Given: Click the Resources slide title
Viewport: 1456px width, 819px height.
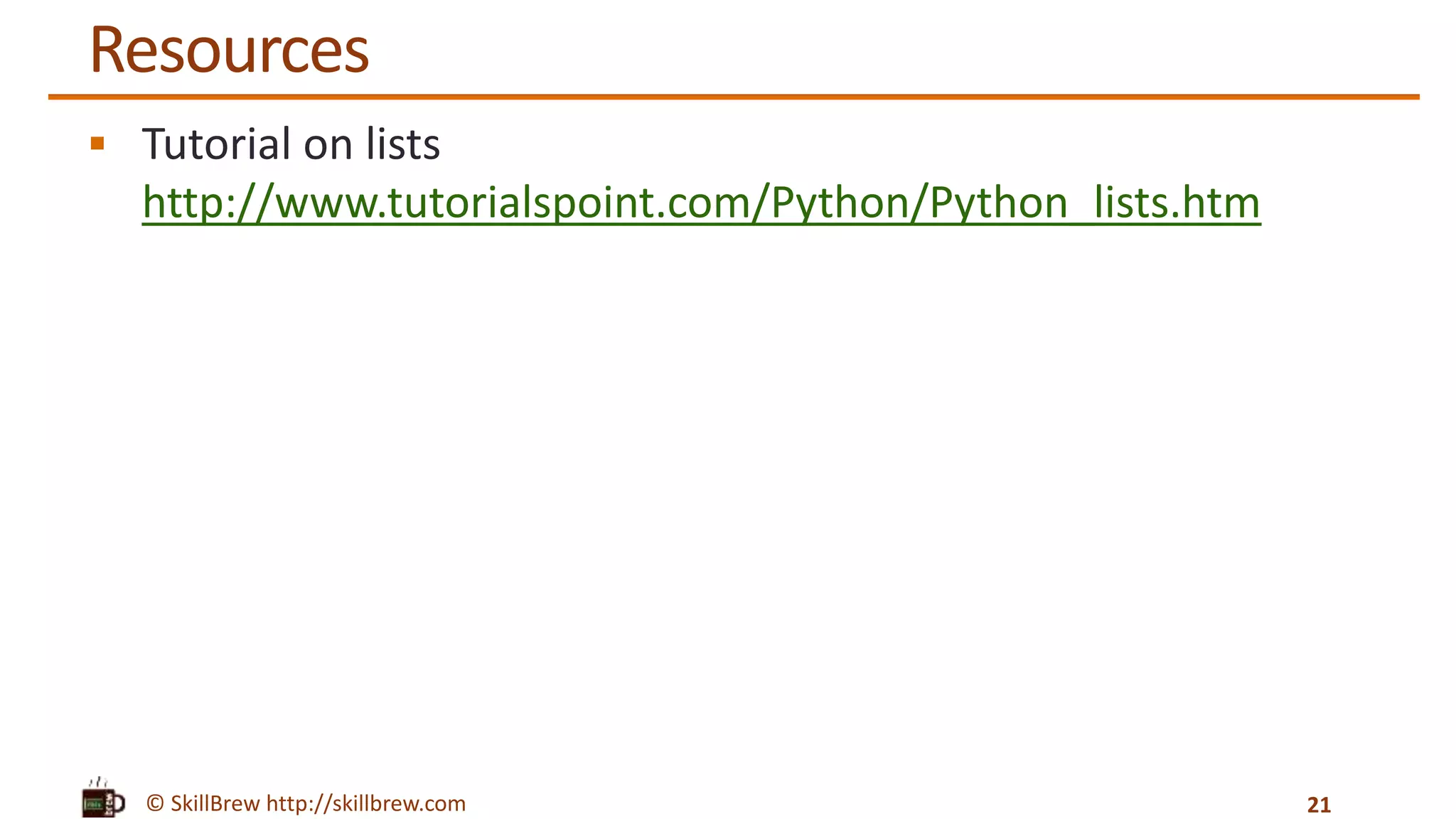Looking at the screenshot, I should click(229, 50).
